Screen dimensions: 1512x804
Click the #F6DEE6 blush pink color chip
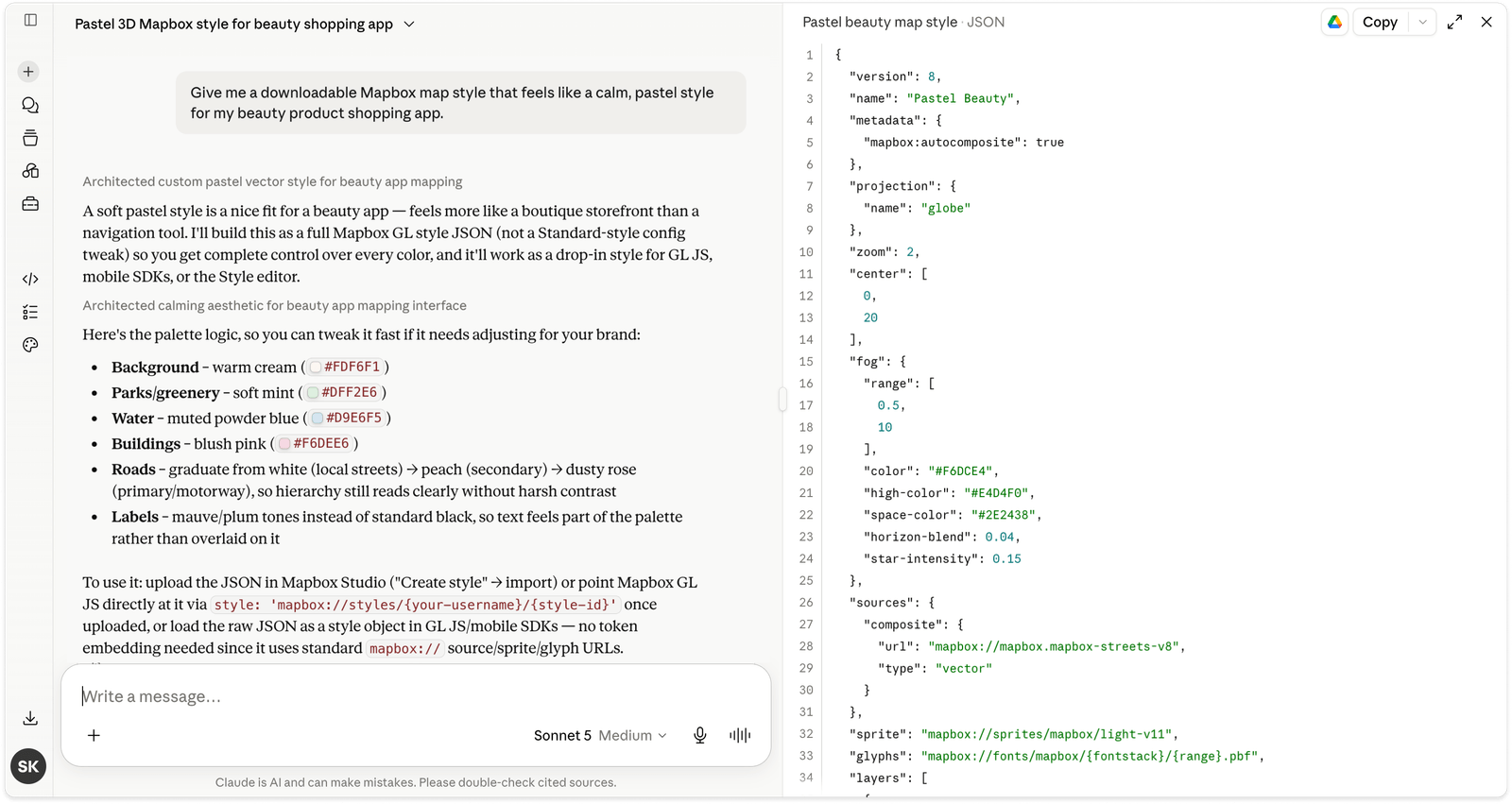click(x=314, y=443)
